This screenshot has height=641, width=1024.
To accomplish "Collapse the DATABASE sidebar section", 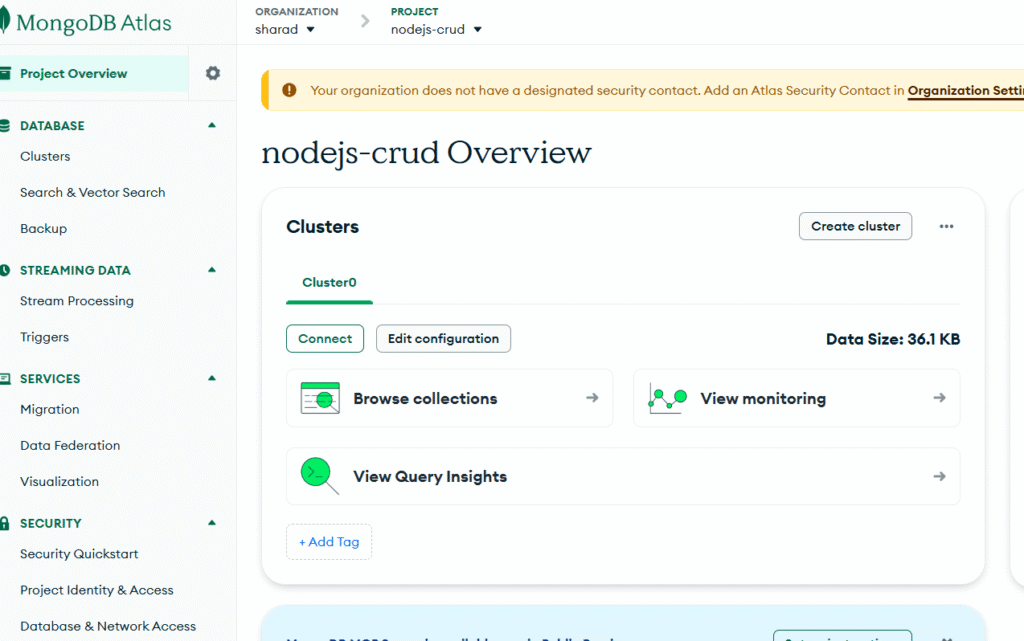I will [x=211, y=125].
